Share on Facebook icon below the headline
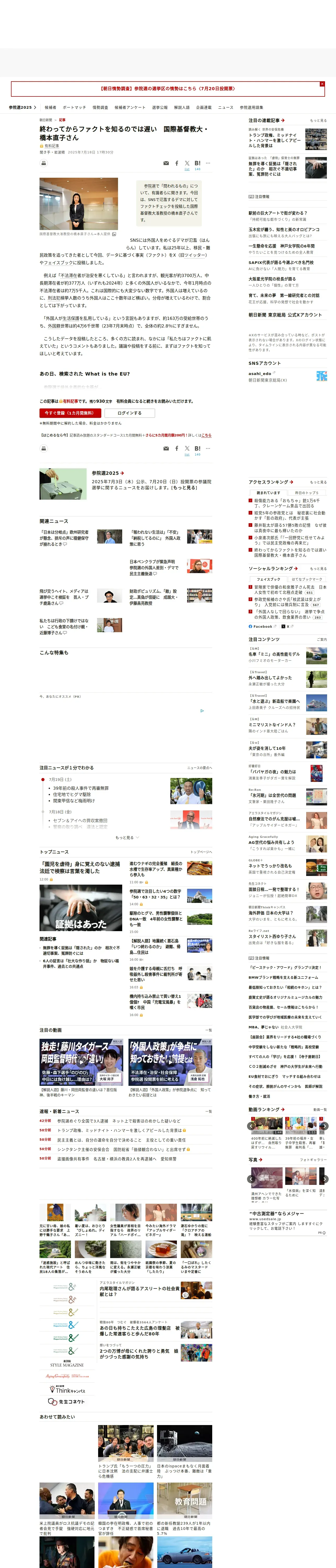This screenshot has width=336, height=1568. [177, 163]
